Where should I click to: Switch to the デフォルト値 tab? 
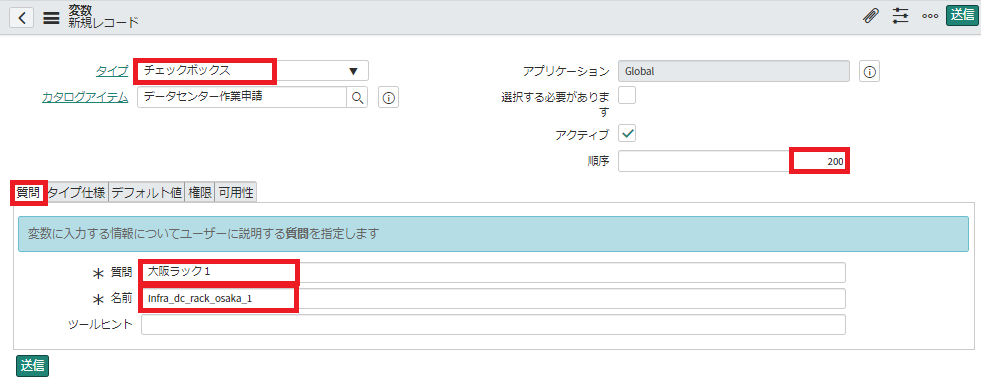[146, 193]
